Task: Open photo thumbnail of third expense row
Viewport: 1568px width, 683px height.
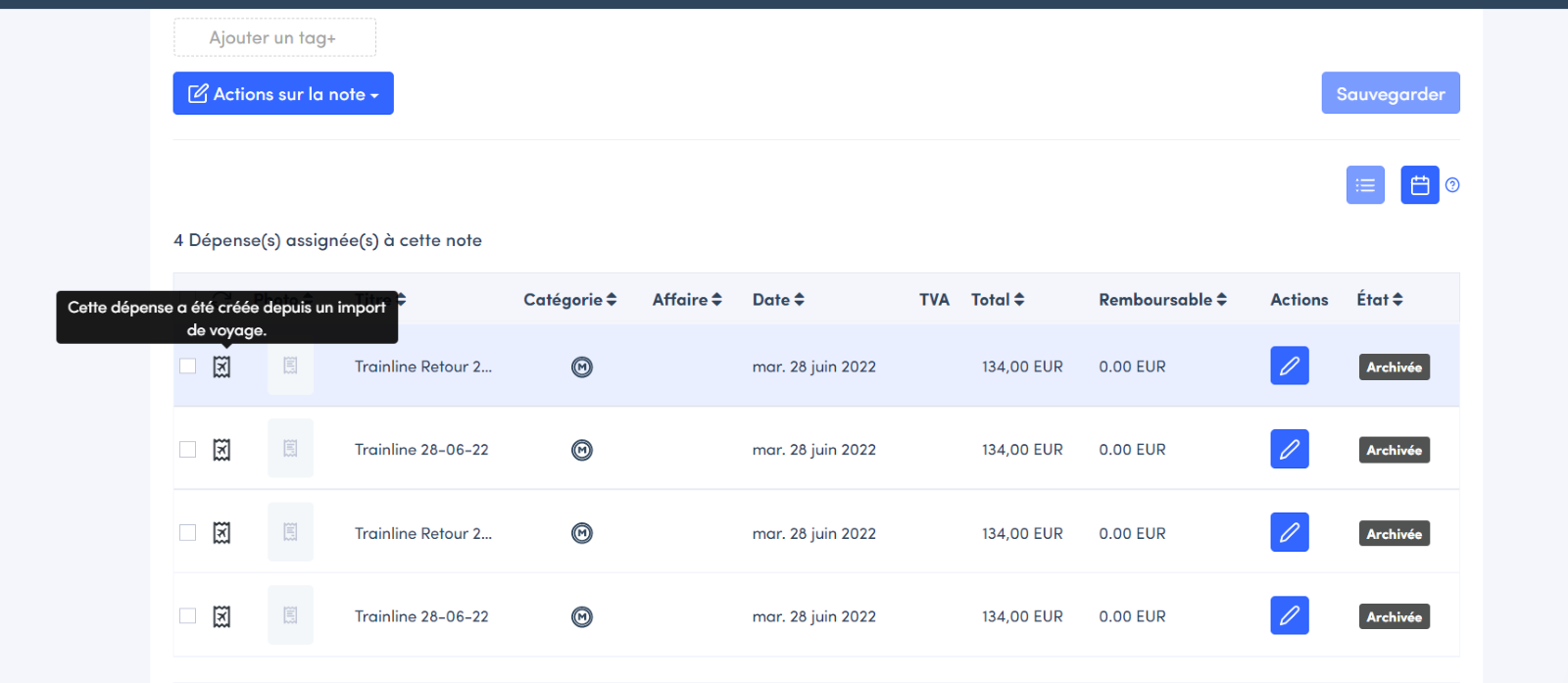Action: pos(290,531)
